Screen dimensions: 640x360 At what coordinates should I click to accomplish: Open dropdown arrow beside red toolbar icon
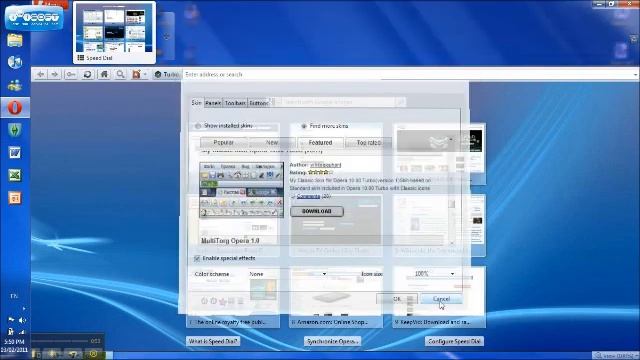pyautogui.click(x=145, y=75)
